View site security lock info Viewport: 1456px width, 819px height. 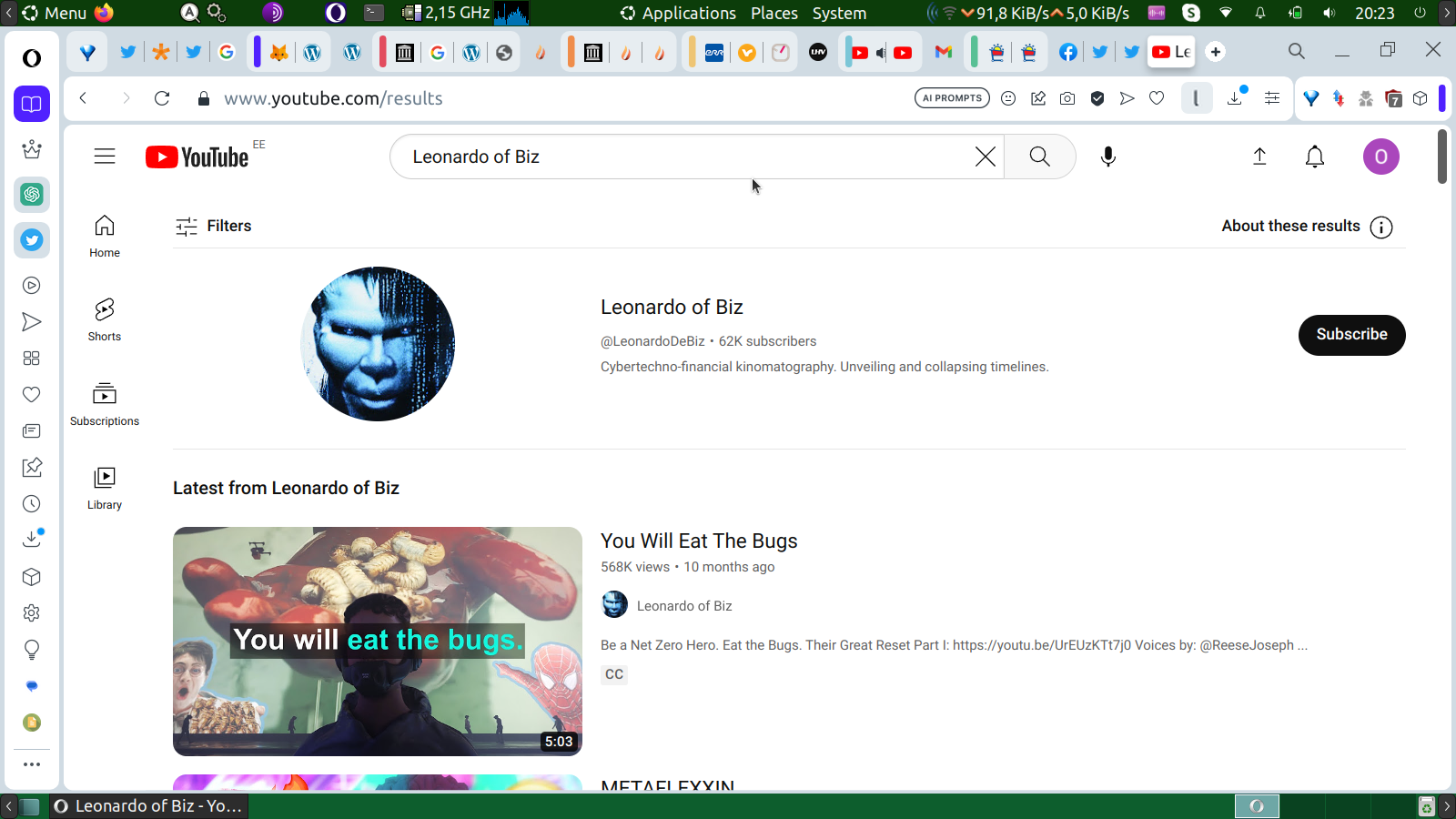[204, 98]
